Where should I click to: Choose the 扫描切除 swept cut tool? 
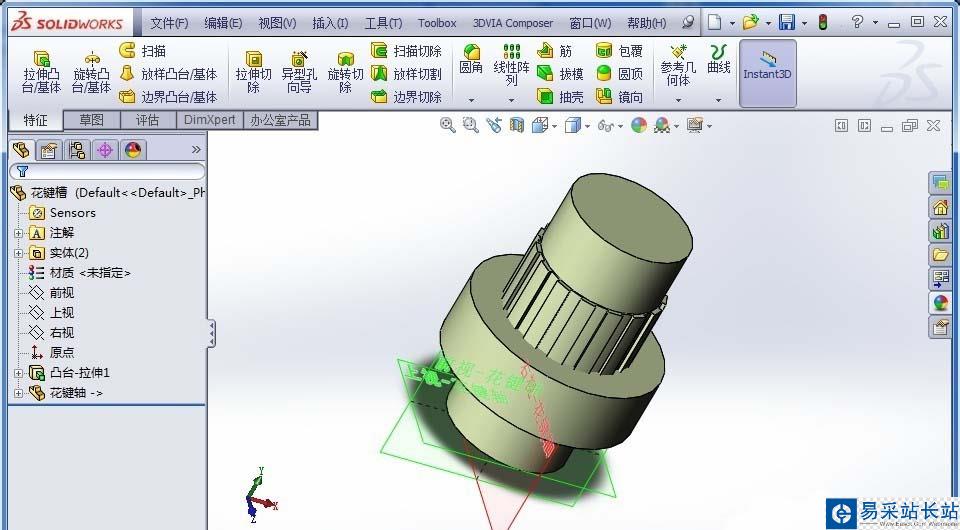[406, 51]
